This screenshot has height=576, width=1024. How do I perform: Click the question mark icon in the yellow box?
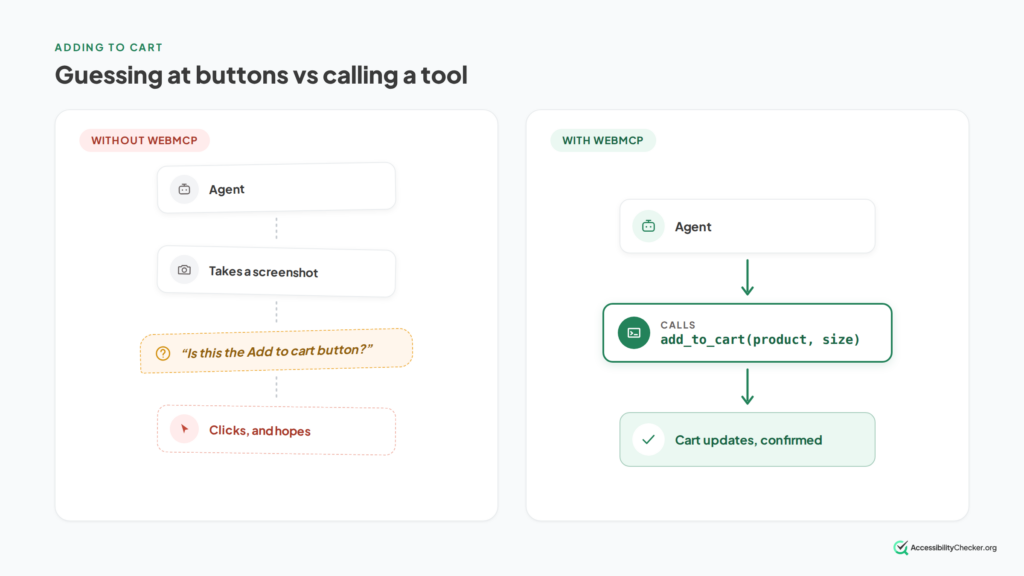pyautogui.click(x=163, y=354)
